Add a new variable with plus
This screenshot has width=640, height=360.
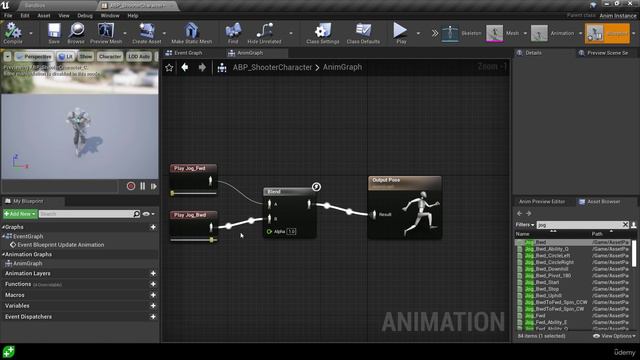[153, 306]
